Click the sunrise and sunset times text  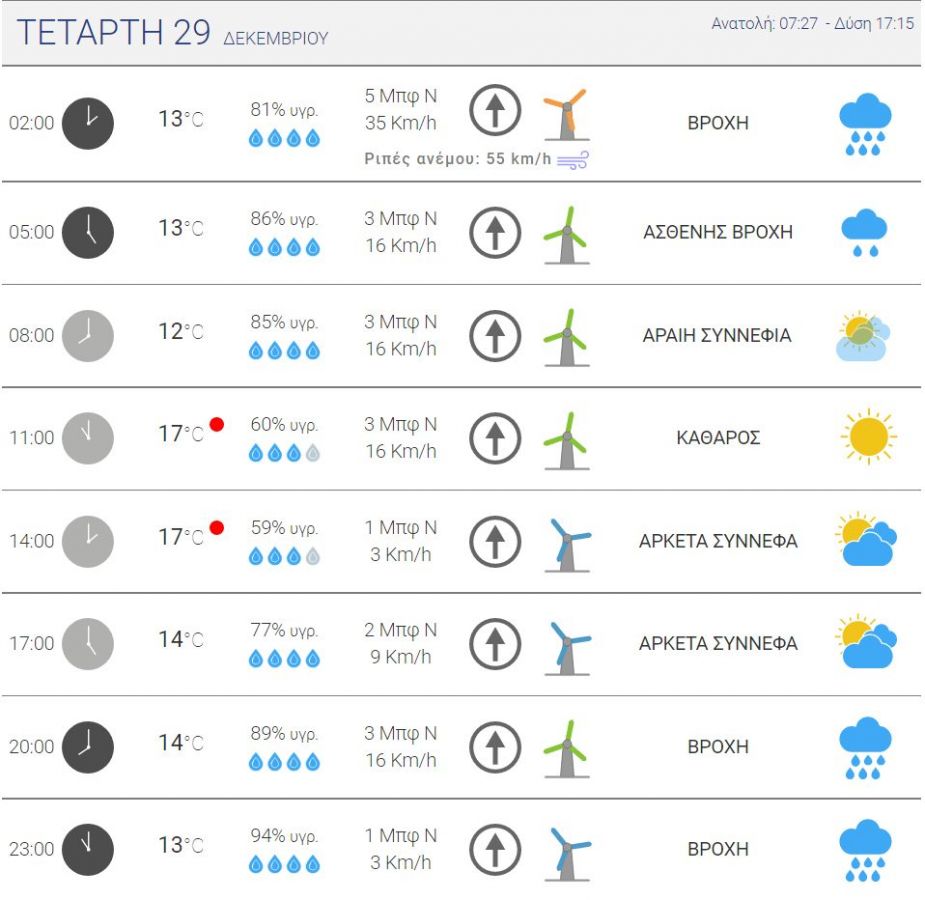[x=812, y=24]
